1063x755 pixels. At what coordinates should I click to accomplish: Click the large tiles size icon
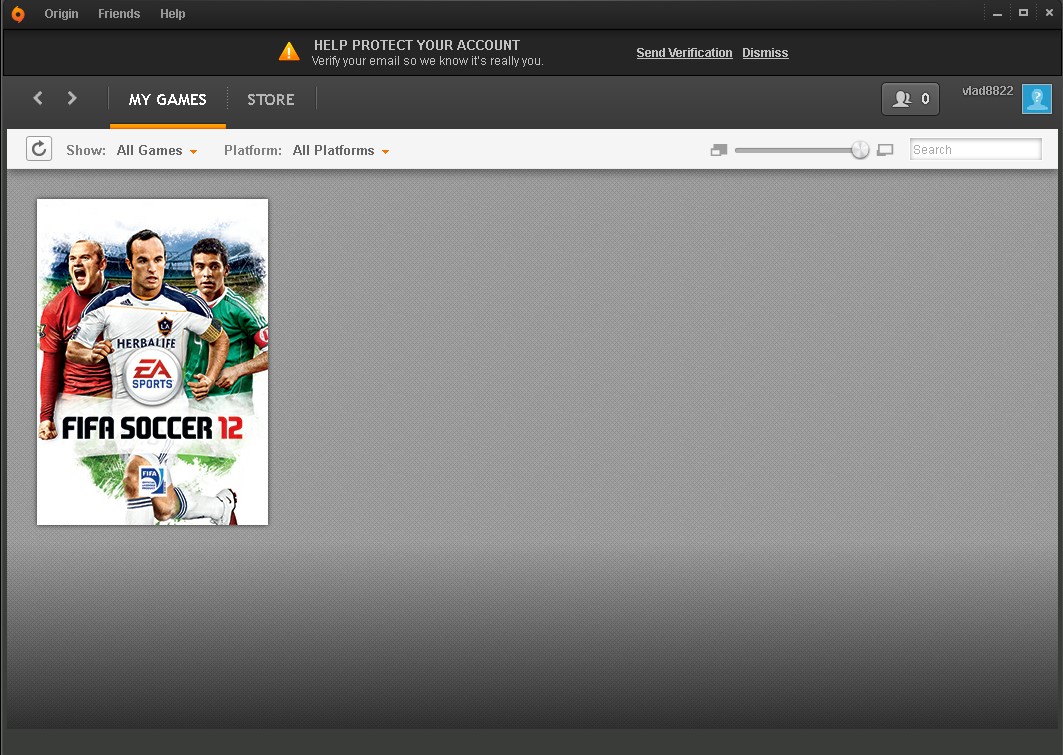click(x=885, y=150)
